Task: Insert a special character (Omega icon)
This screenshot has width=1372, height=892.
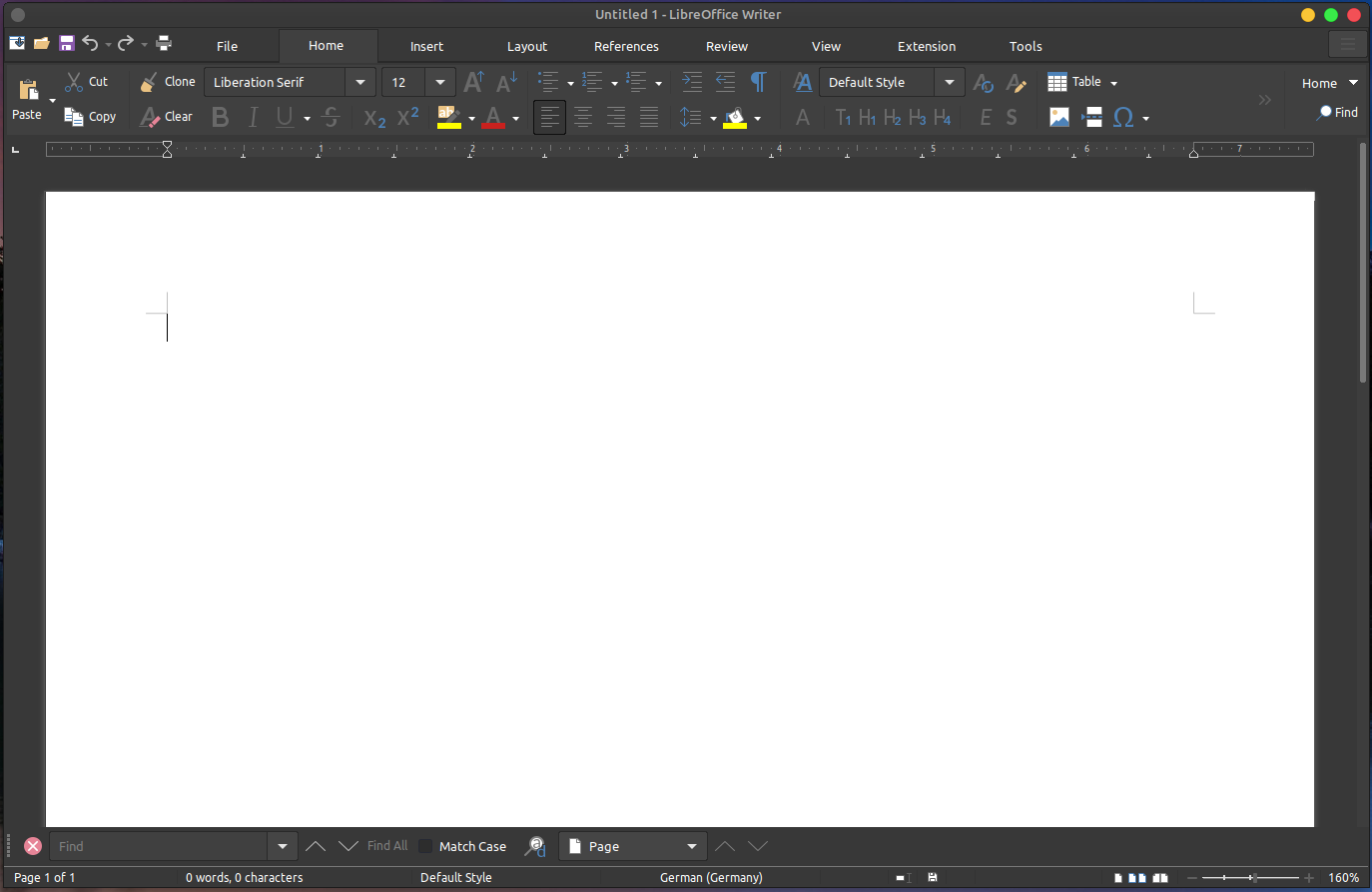Action: (x=1124, y=117)
